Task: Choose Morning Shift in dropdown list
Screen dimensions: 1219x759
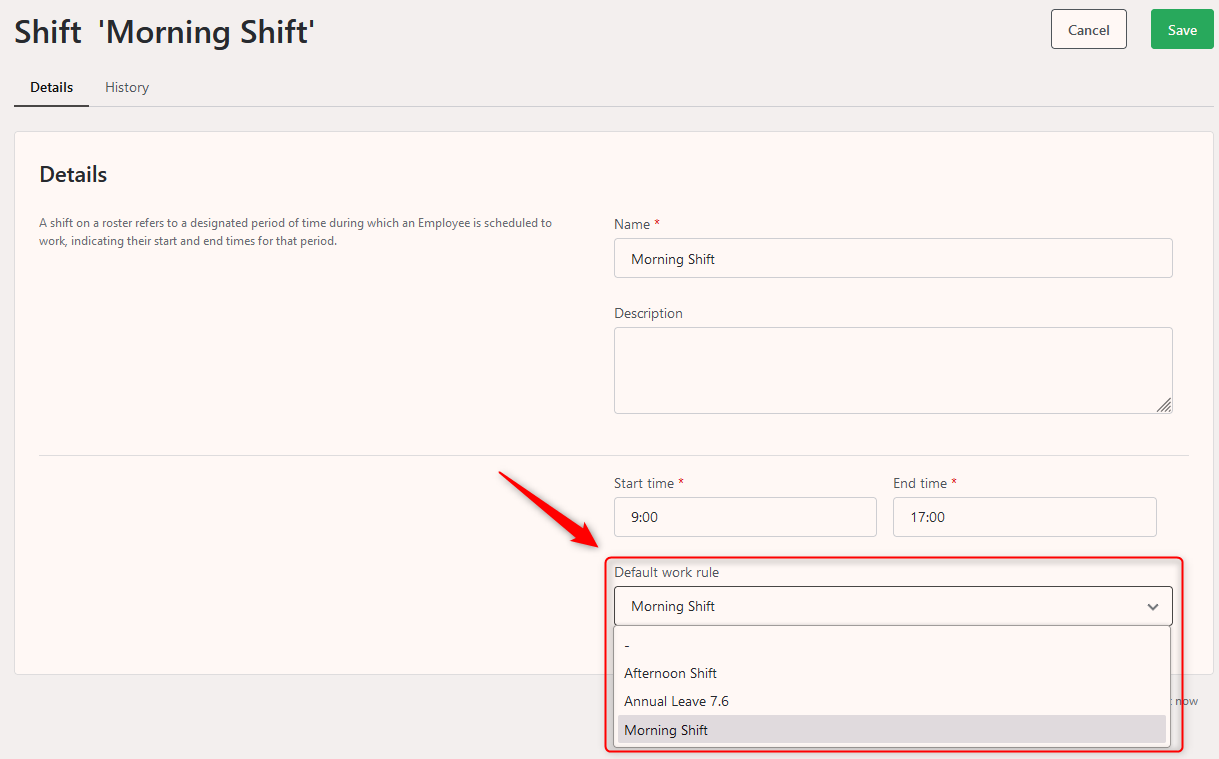Action: click(892, 730)
